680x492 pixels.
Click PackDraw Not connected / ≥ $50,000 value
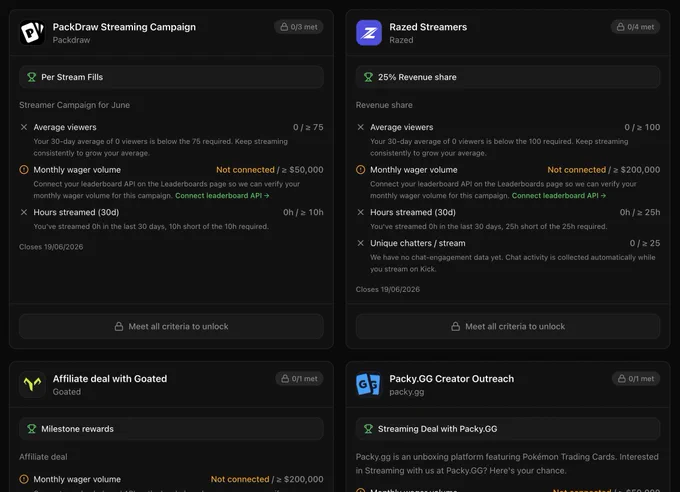click(x=270, y=170)
